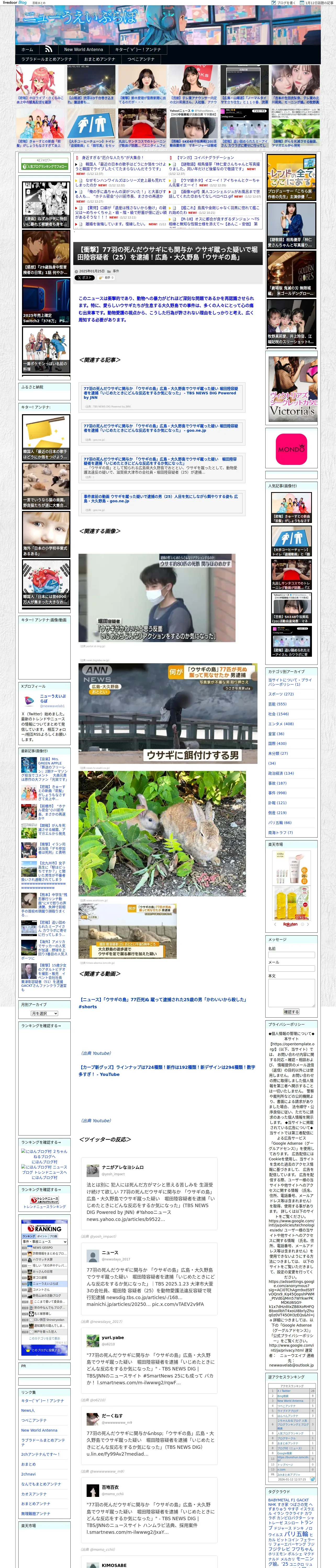336x1568 pixels.
Task: Open ナニガアレなヨシムロ tweet avatar
Action: pos(93,1170)
